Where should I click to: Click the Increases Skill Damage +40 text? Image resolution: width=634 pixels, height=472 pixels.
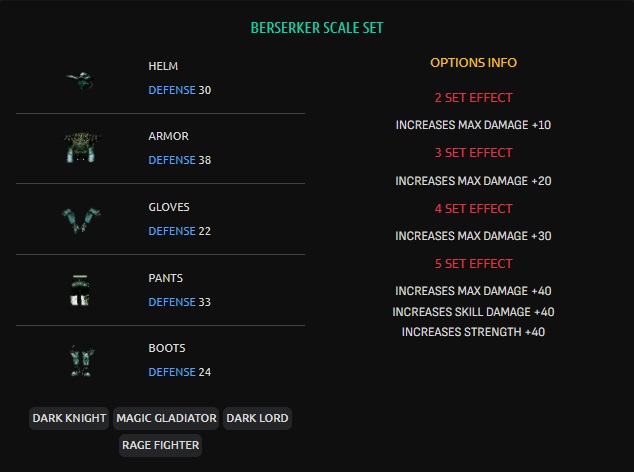point(473,312)
